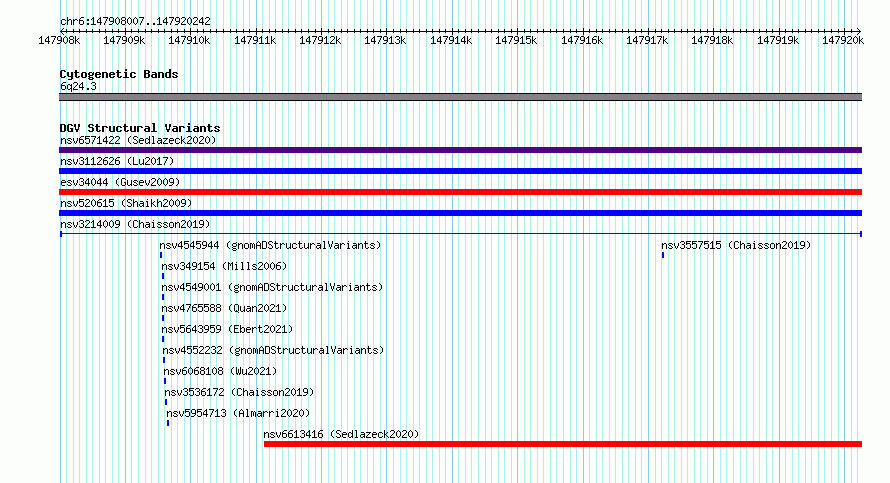Image resolution: width=890 pixels, height=483 pixels.
Task: Click the 147919k ruler label
Action: pyautogui.click(x=778, y=40)
